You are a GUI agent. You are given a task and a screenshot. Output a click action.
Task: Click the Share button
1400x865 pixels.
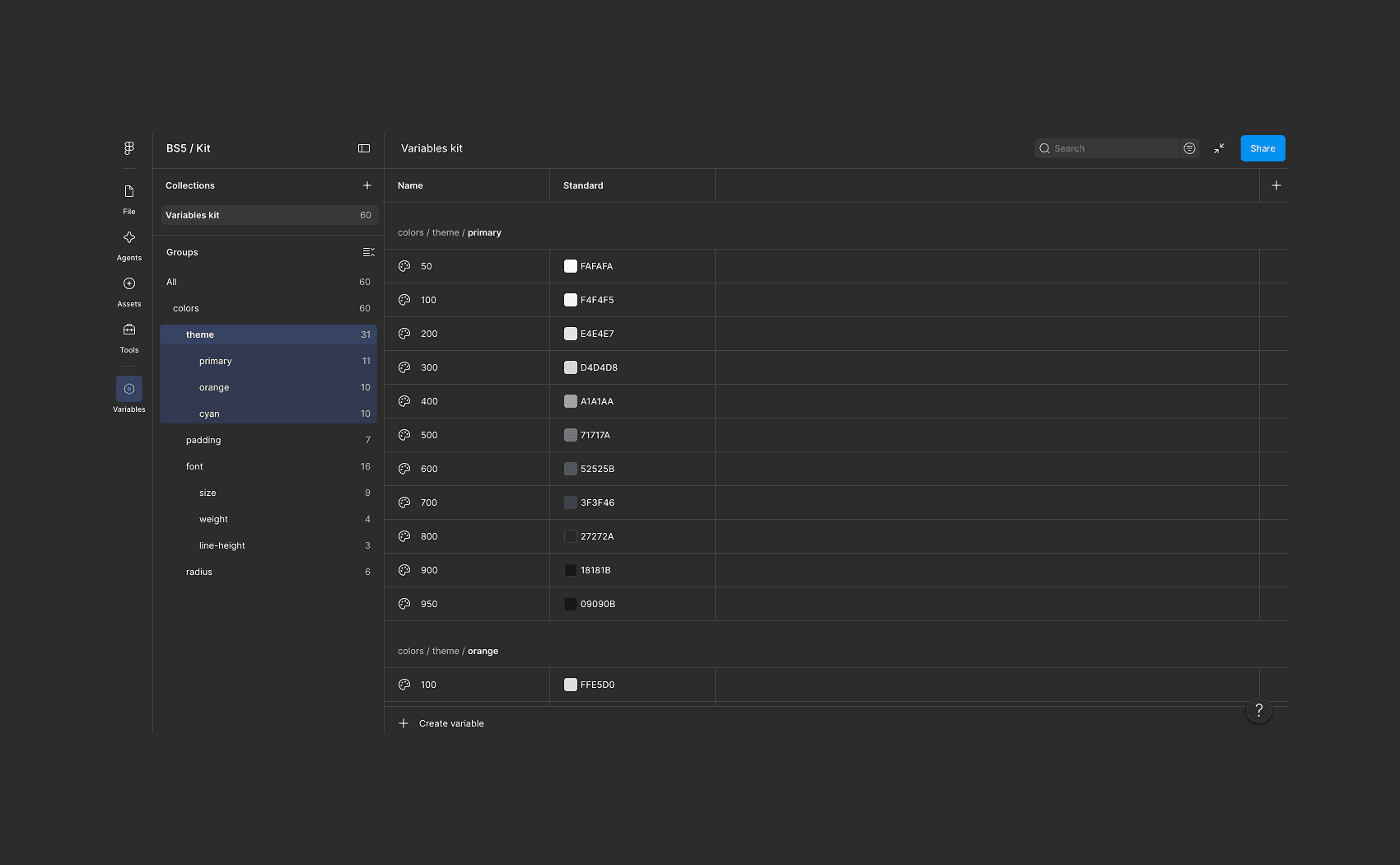[1262, 148]
